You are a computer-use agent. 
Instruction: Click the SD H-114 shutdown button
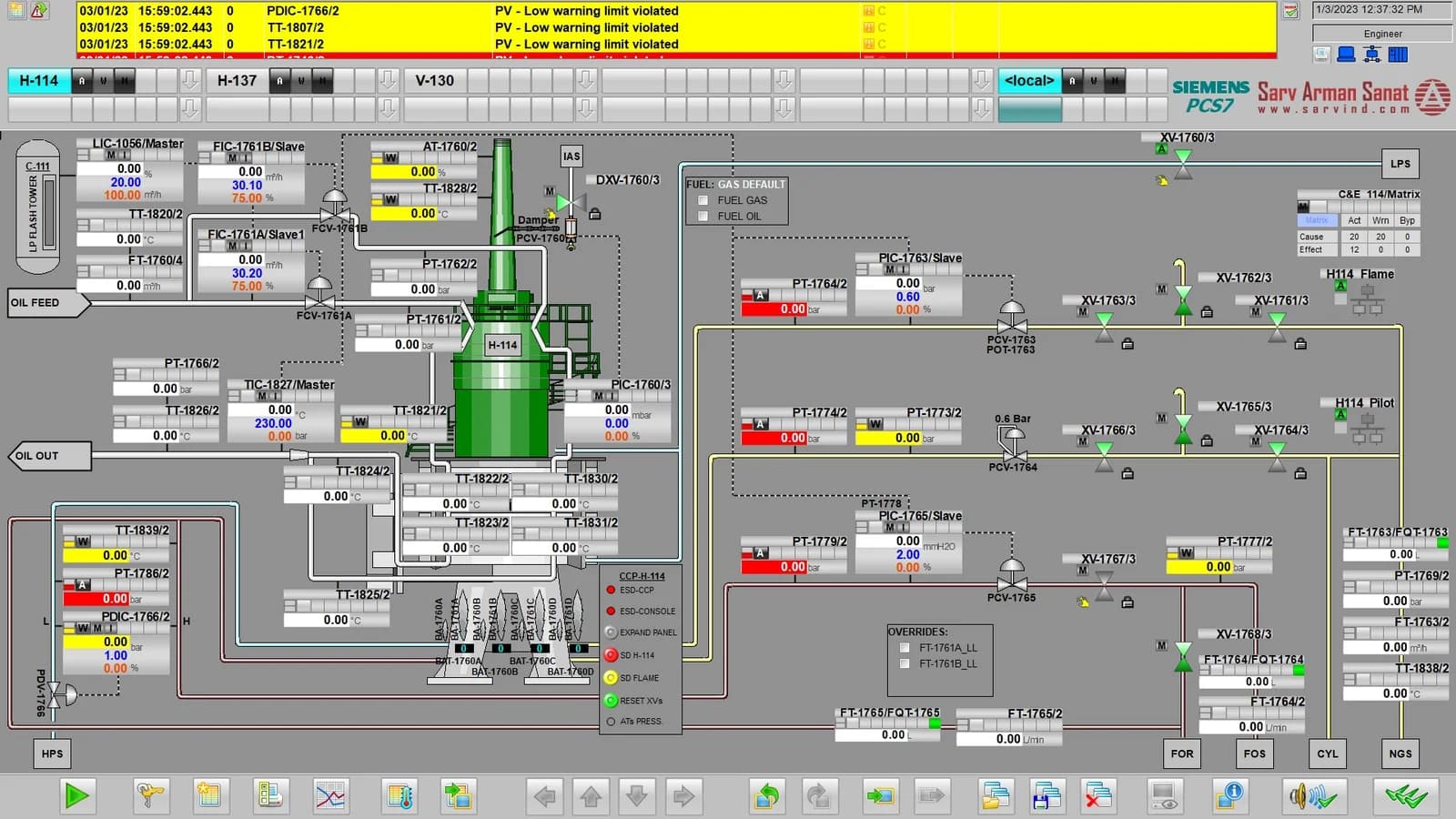[x=612, y=655]
